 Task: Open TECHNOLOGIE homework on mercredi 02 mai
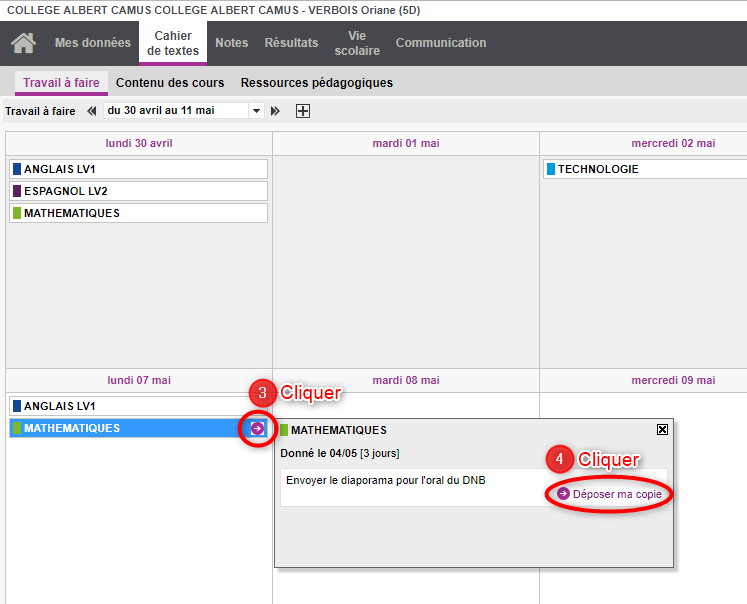(645, 169)
